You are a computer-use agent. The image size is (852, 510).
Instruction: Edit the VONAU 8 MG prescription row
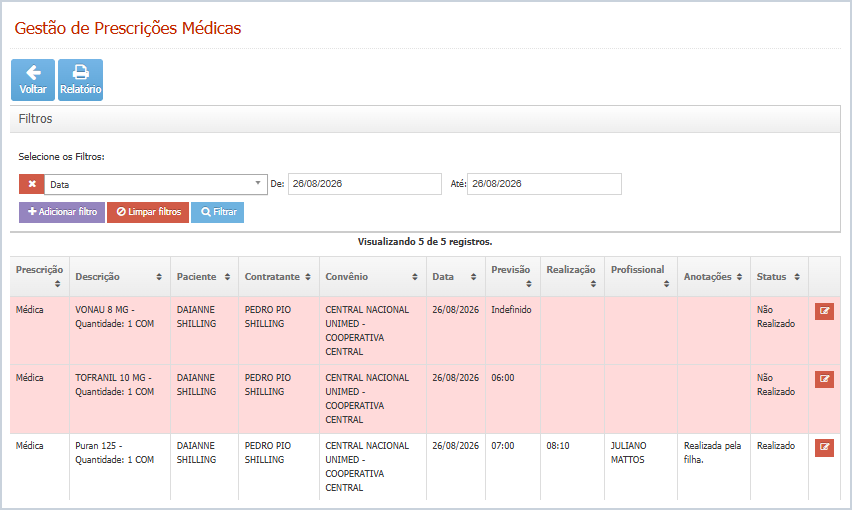pos(824,311)
